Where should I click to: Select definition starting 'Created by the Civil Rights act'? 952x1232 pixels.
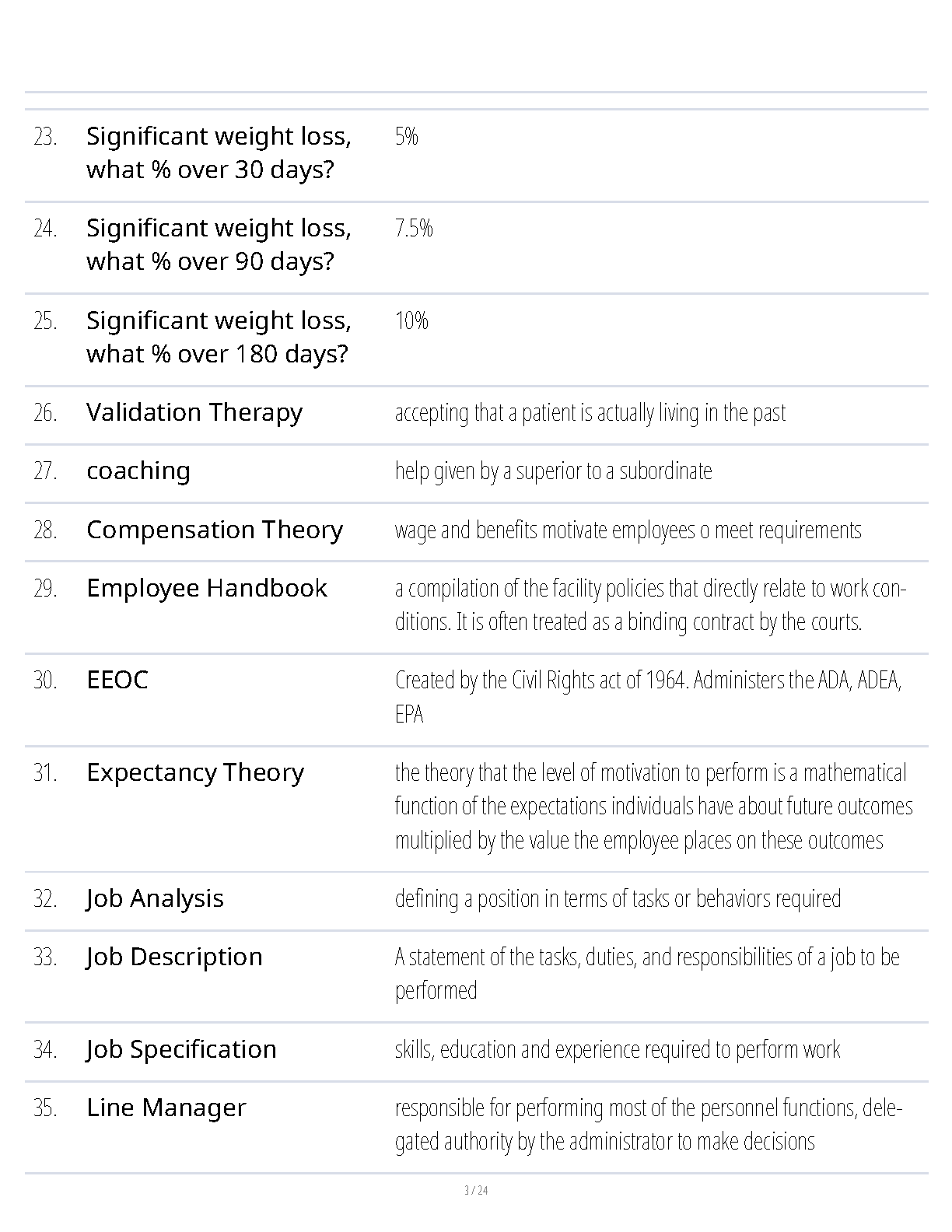click(649, 697)
